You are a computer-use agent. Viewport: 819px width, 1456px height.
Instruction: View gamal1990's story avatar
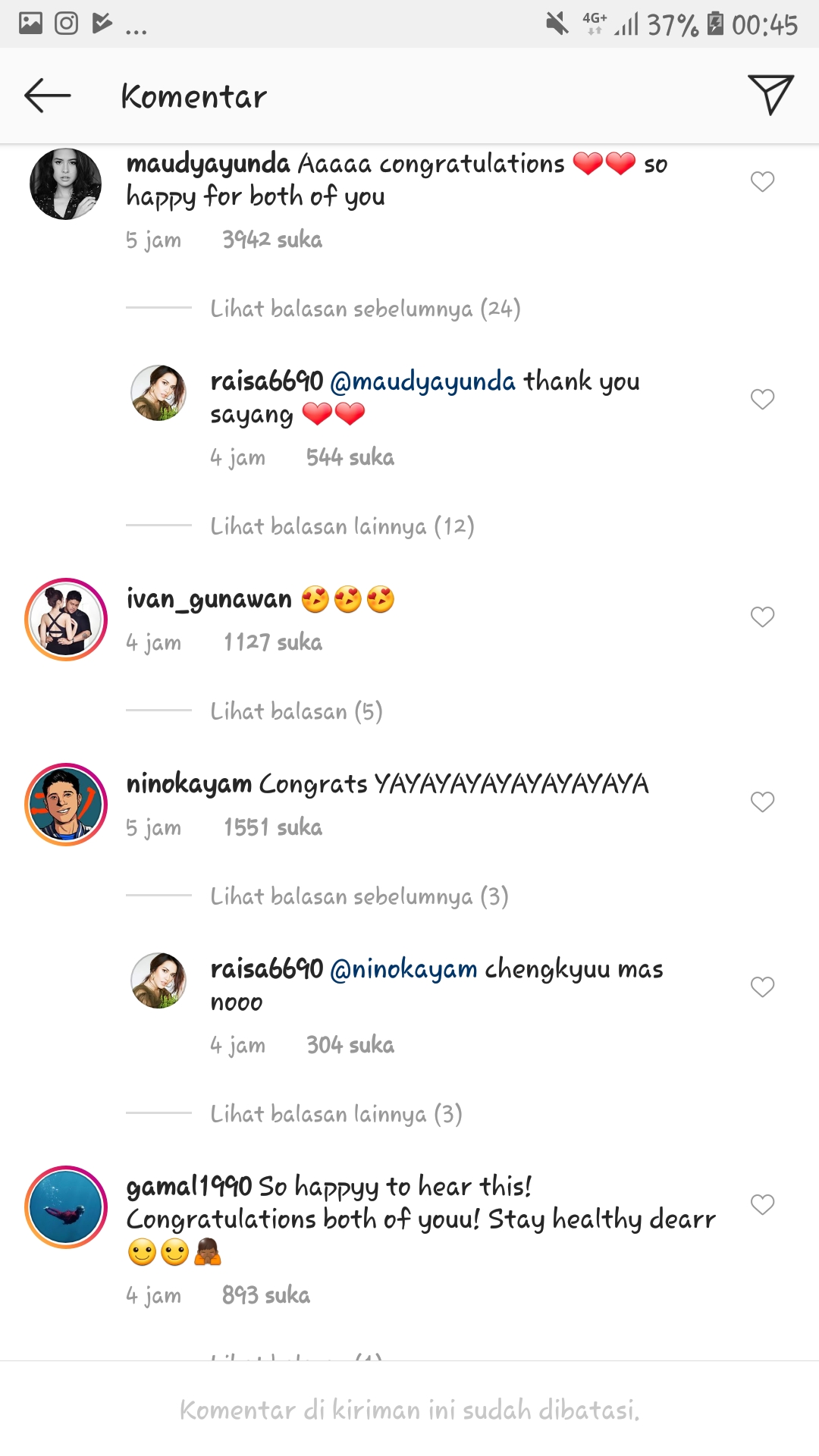click(x=66, y=1207)
